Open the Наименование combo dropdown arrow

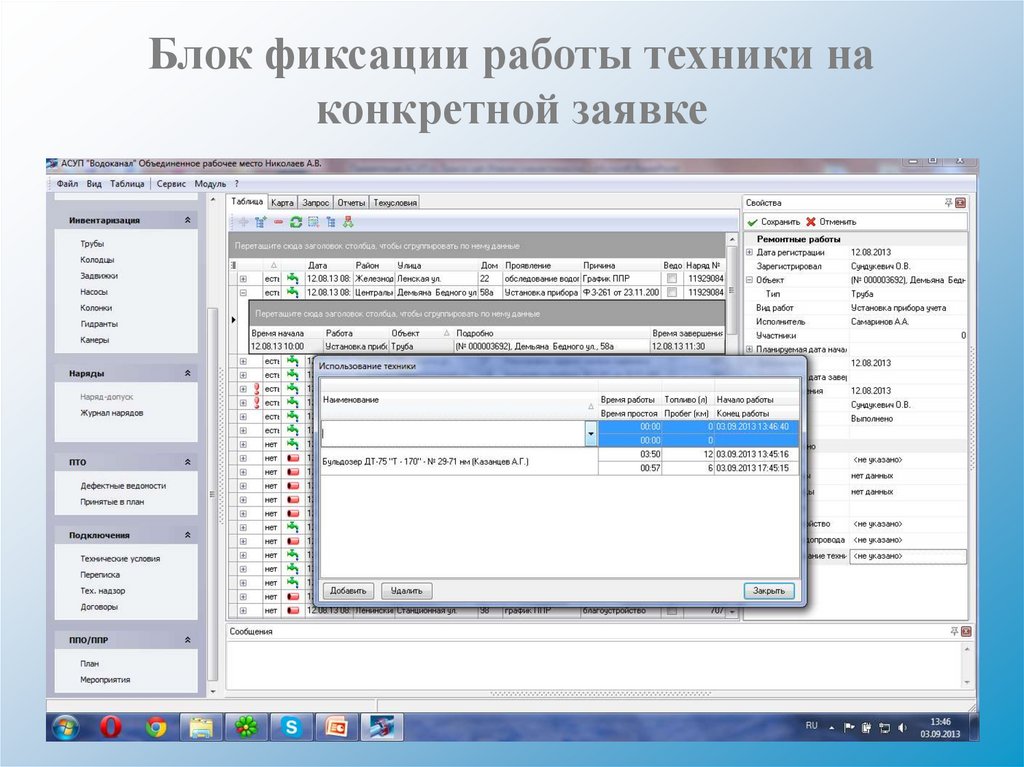click(590, 433)
